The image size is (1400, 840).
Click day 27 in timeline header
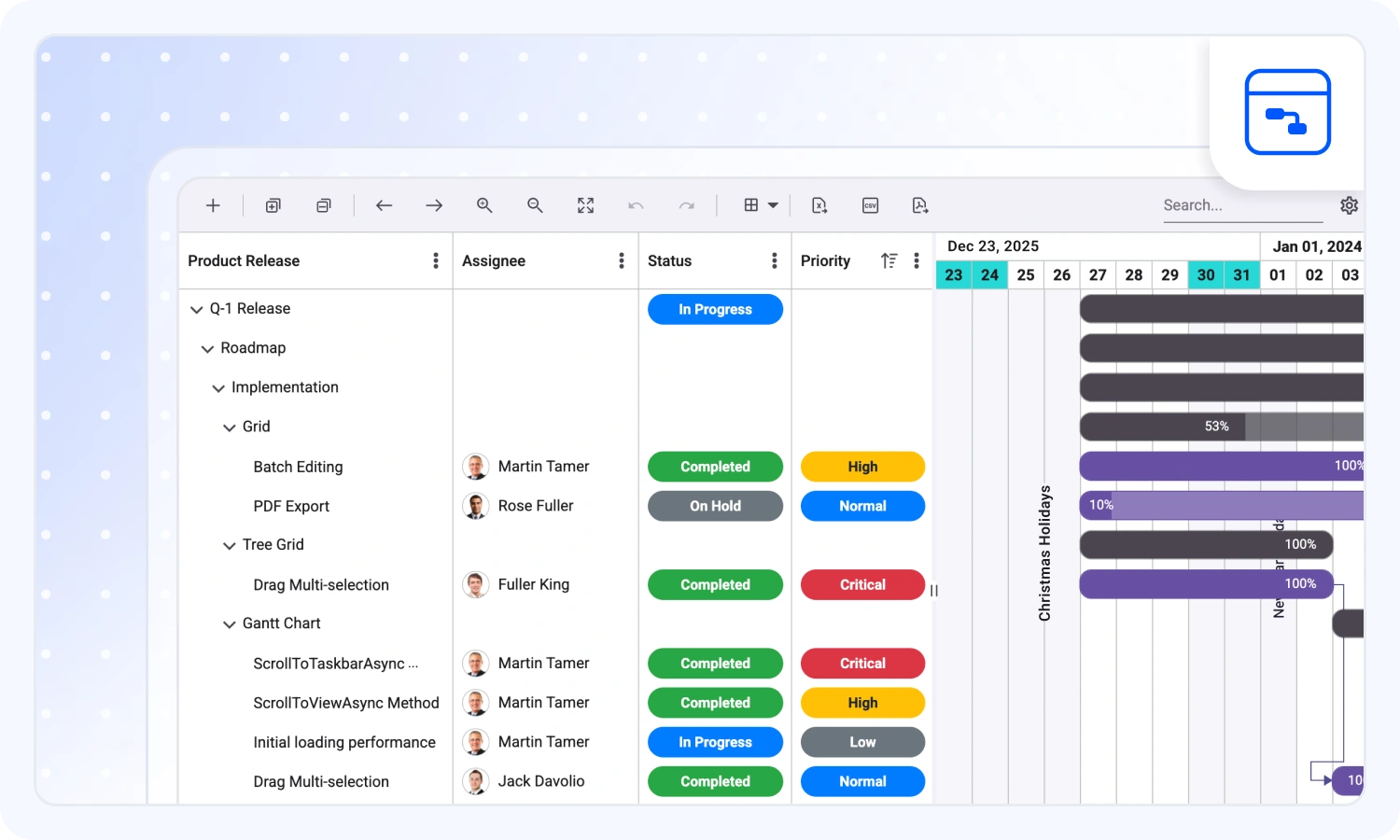point(1098,275)
